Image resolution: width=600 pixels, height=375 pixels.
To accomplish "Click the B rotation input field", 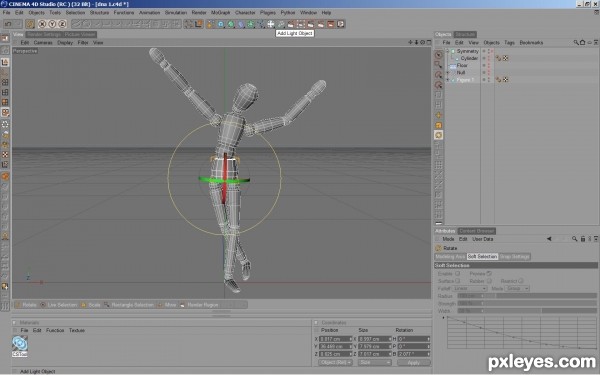I will click(414, 354).
